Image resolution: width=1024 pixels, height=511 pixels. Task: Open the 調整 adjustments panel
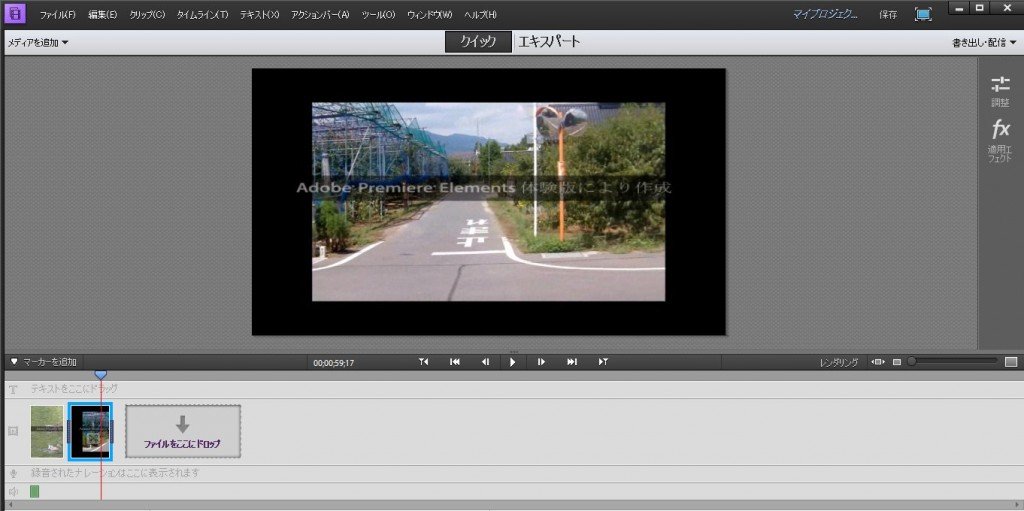click(1000, 91)
